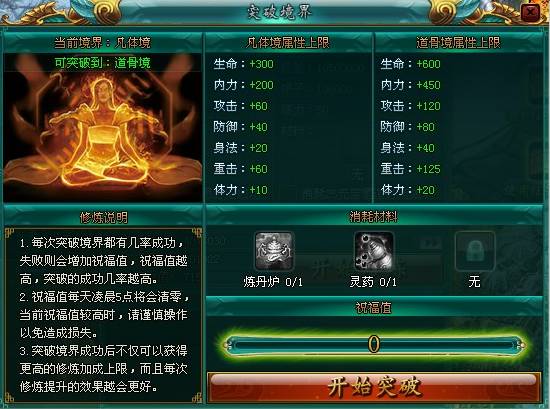Screen dimensions: 550x409
Task: Click the 灵药 material icon
Action: (x=374, y=251)
